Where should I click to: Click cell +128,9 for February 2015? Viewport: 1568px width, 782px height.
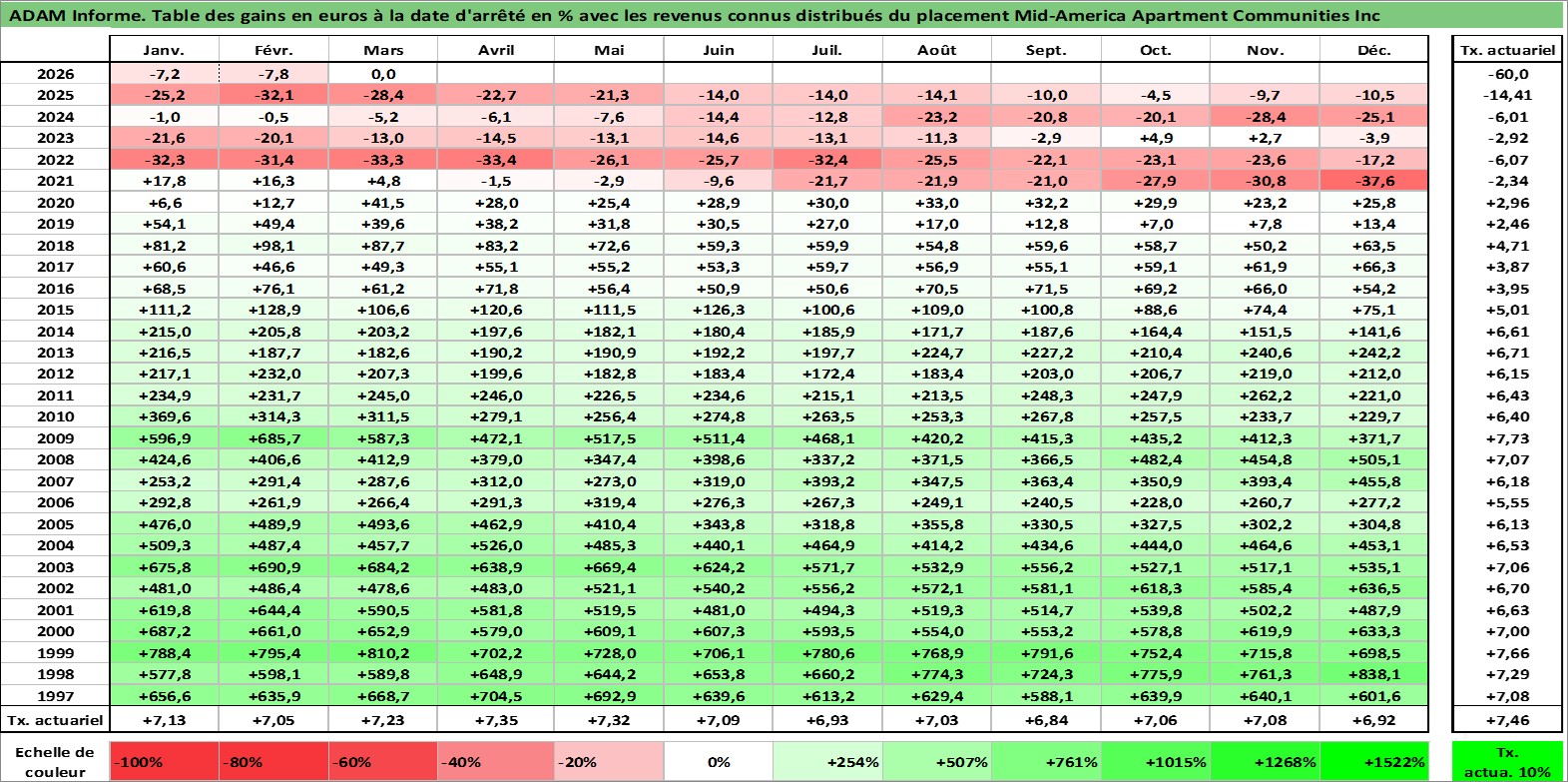coord(273,310)
